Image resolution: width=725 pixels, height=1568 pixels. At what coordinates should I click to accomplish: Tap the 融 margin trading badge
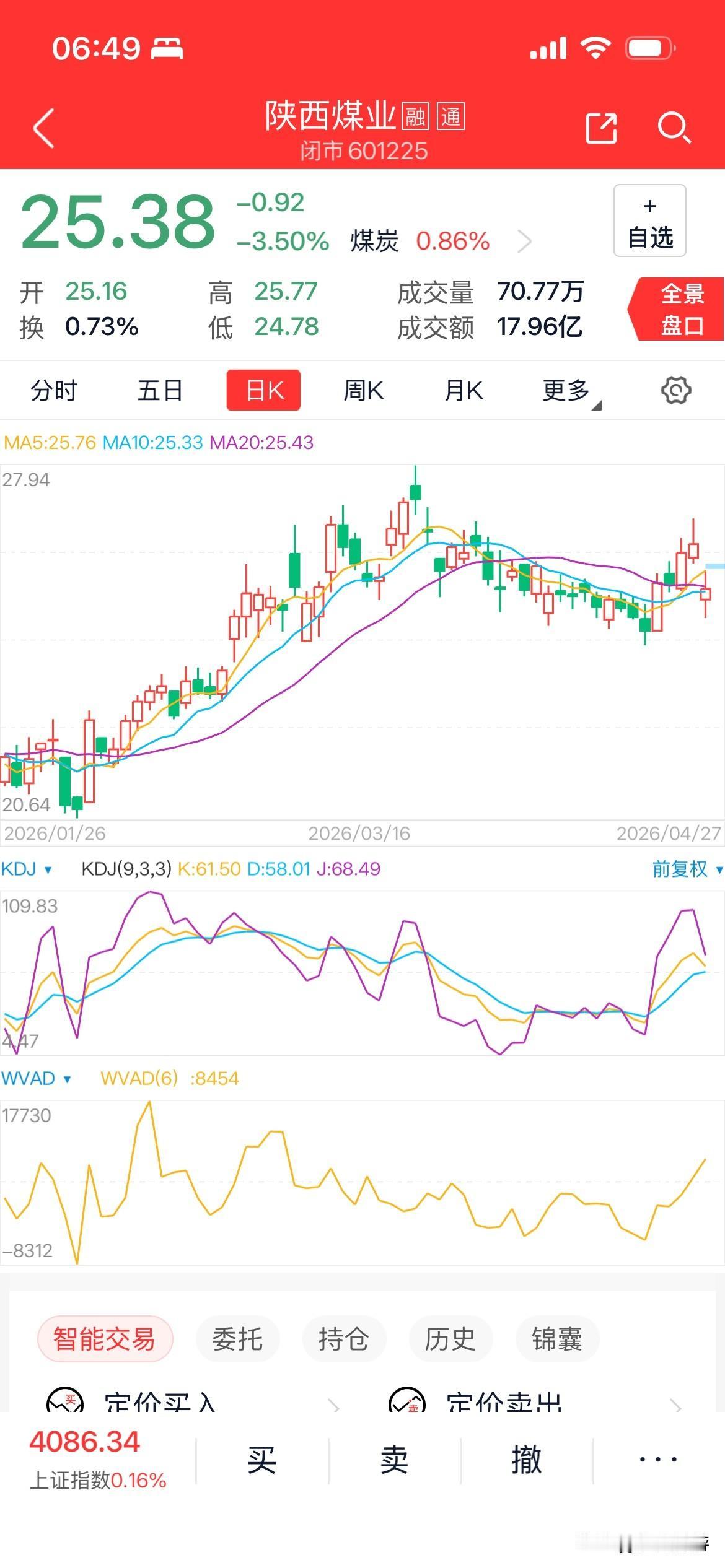point(415,116)
